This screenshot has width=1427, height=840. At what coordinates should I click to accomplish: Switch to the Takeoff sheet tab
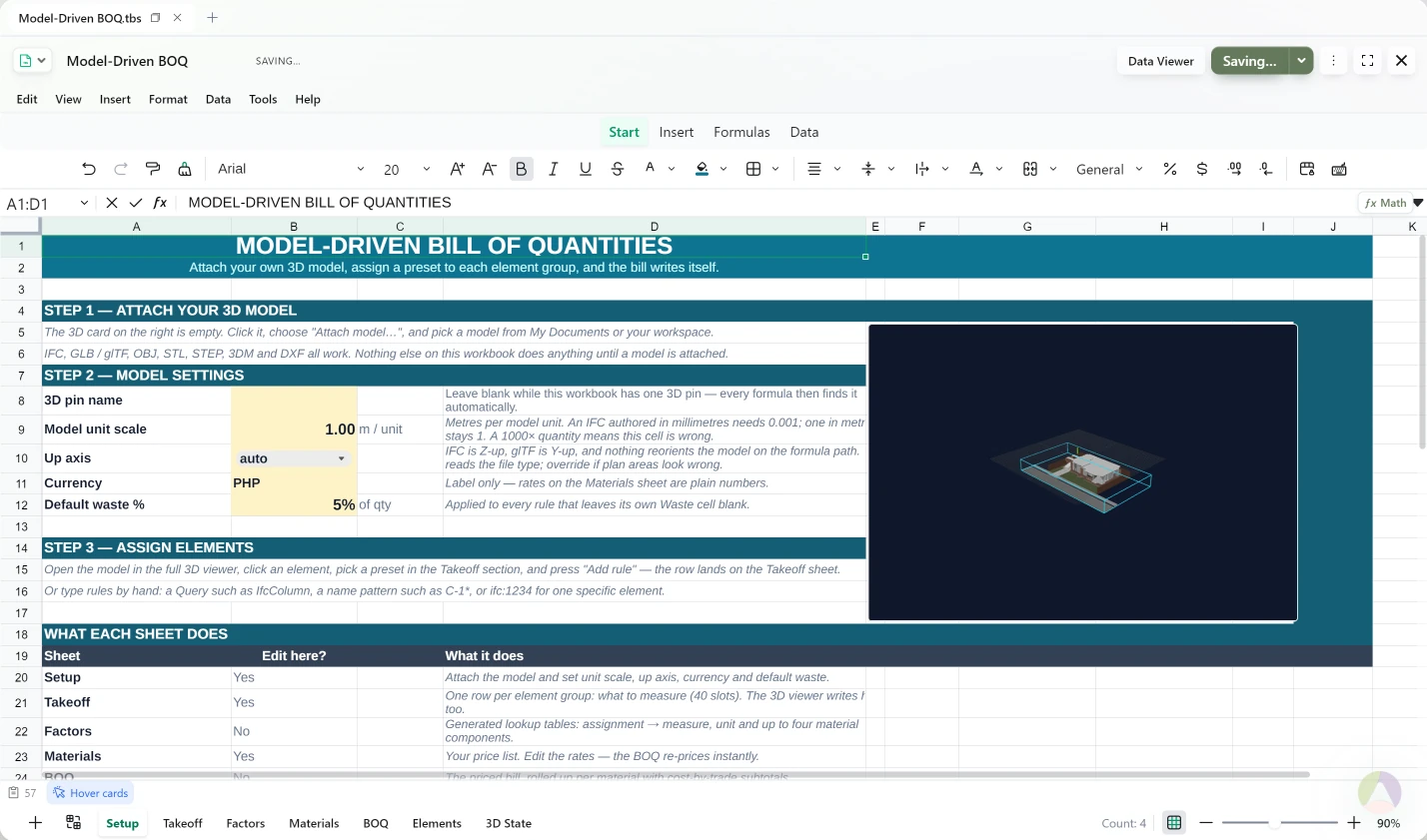[x=183, y=823]
